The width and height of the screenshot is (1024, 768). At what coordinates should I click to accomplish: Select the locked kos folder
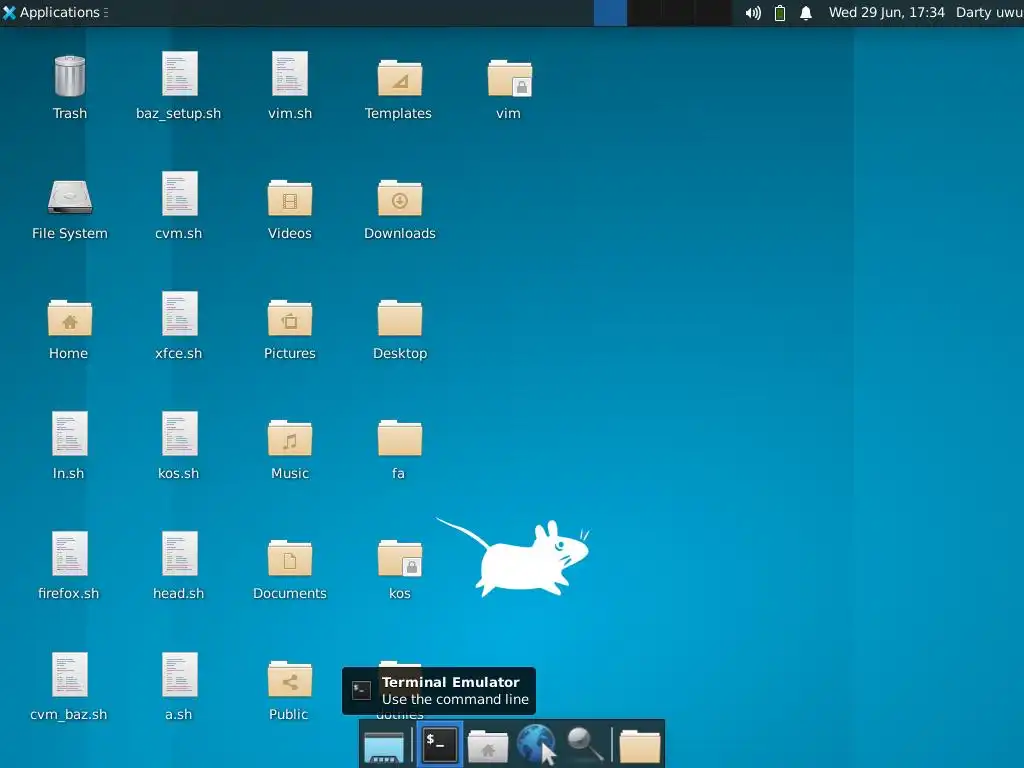[x=400, y=558]
